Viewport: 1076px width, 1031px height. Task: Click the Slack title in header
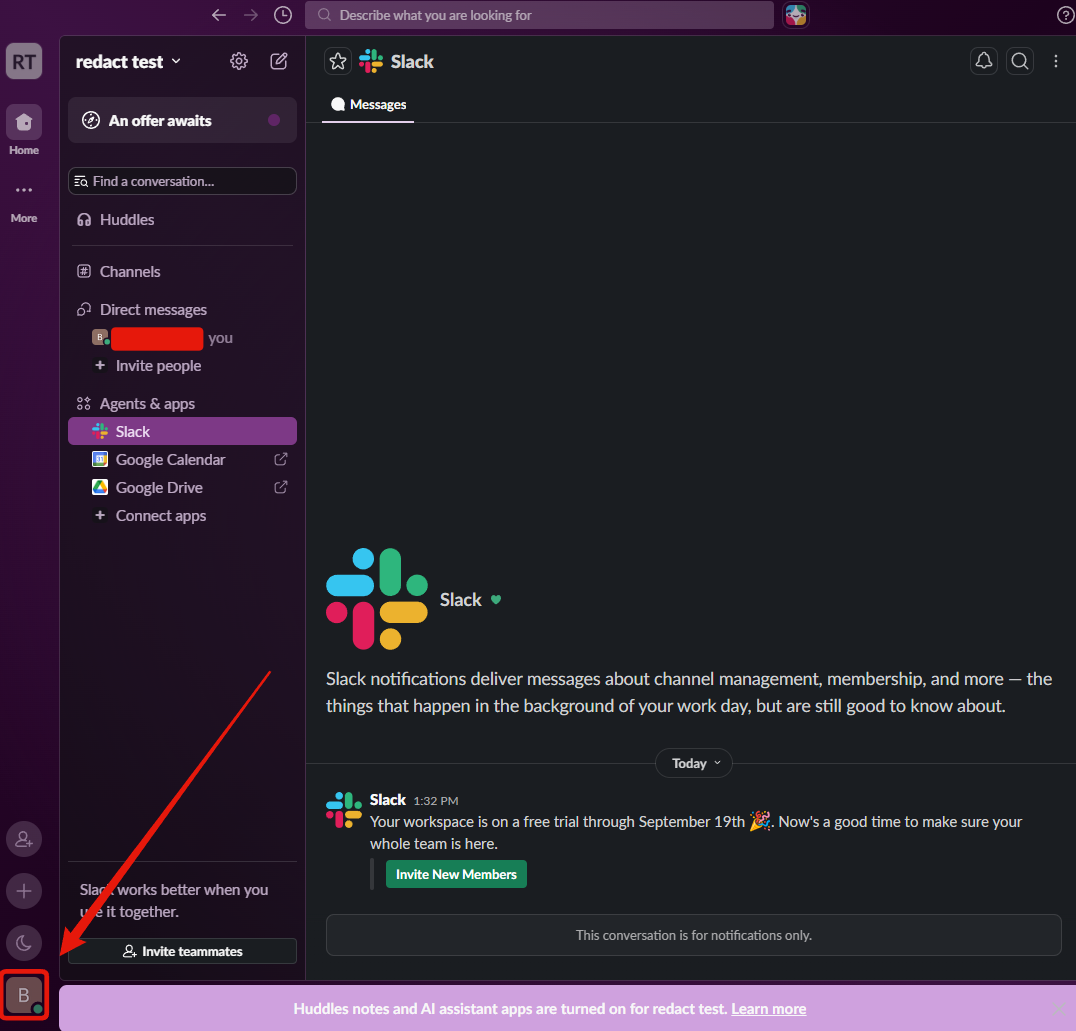point(412,62)
